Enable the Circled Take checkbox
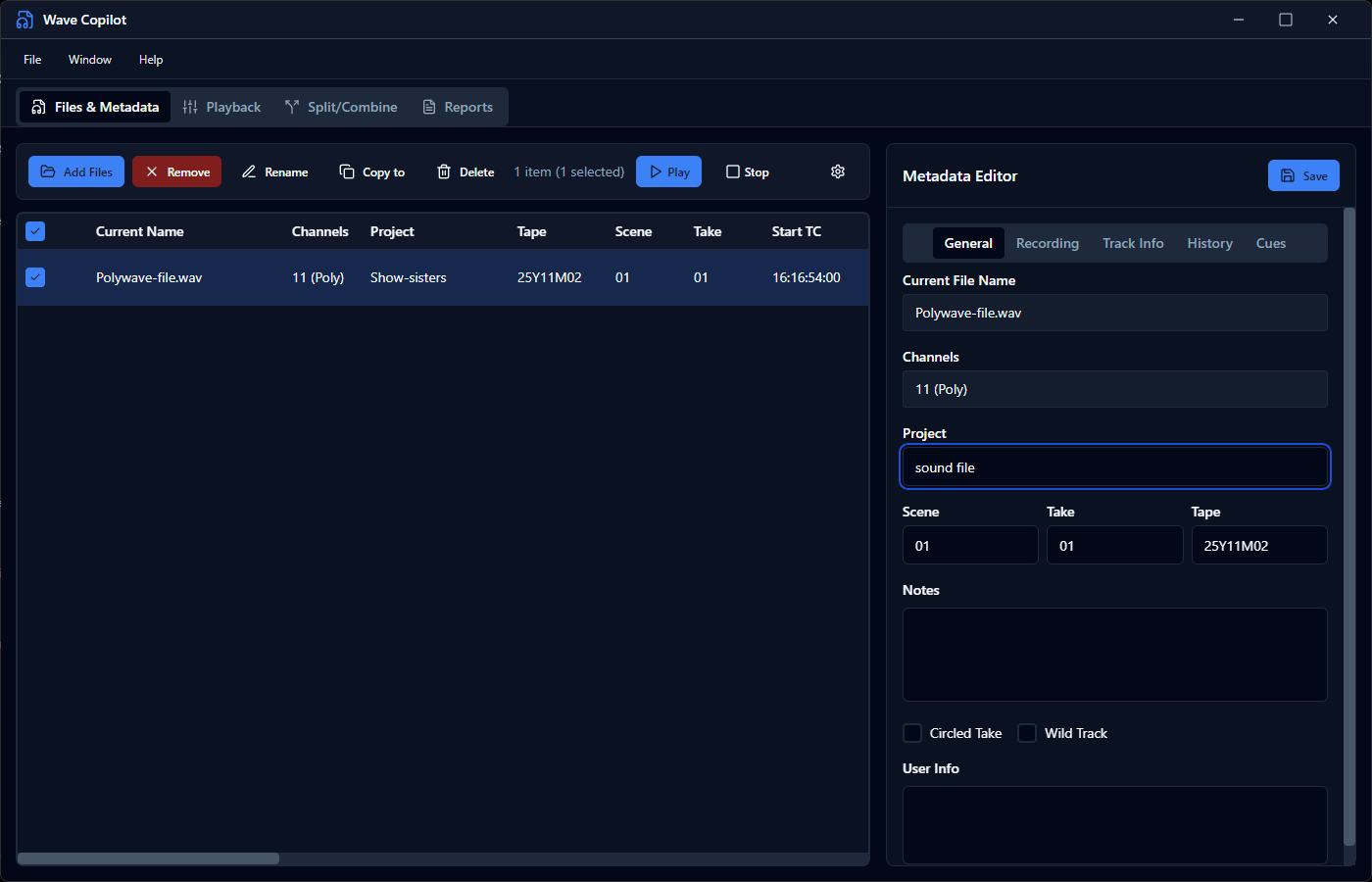The height and width of the screenshot is (882, 1372). tap(912, 733)
